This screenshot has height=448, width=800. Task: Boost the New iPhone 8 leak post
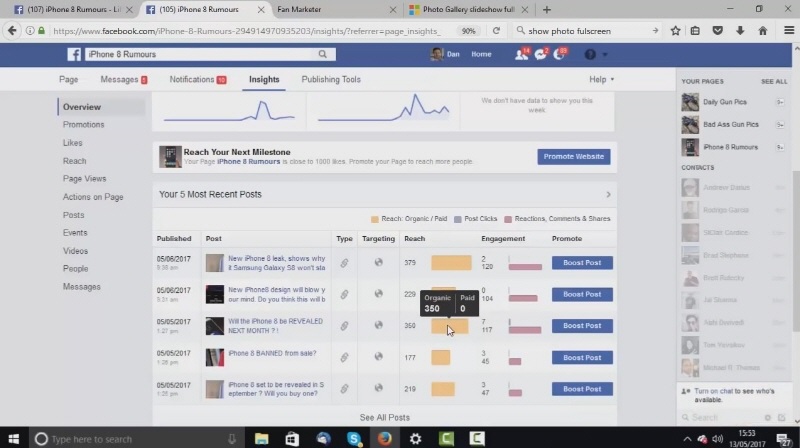pos(582,263)
